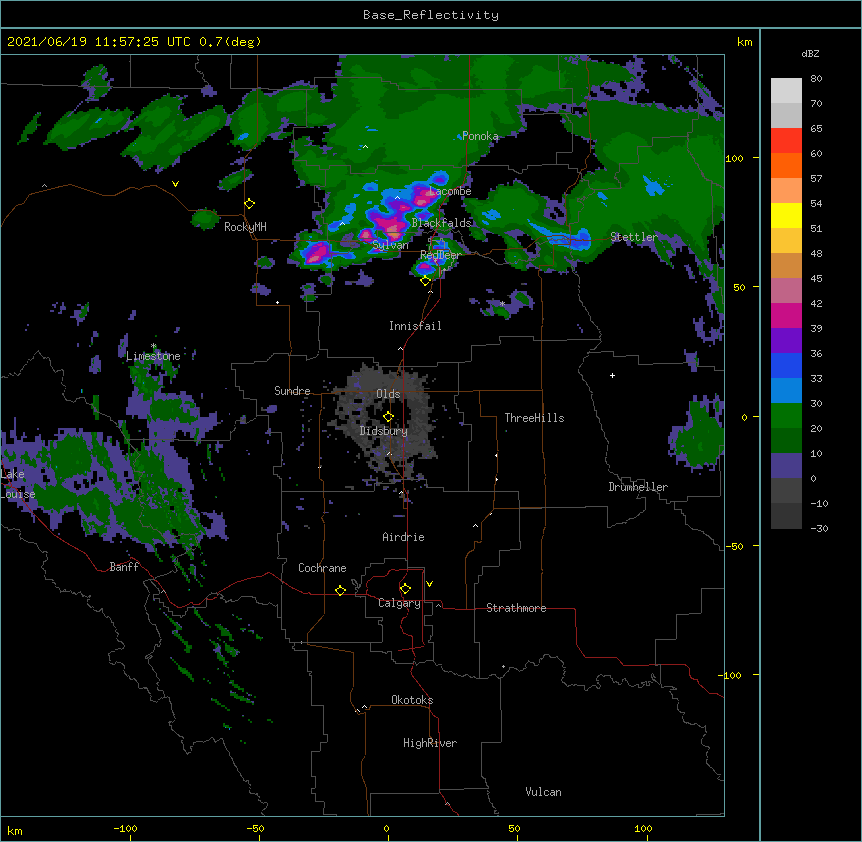Click the purple 36–39 dBZ legend swatch
Image resolution: width=862 pixels, height=842 pixels.
point(786,341)
